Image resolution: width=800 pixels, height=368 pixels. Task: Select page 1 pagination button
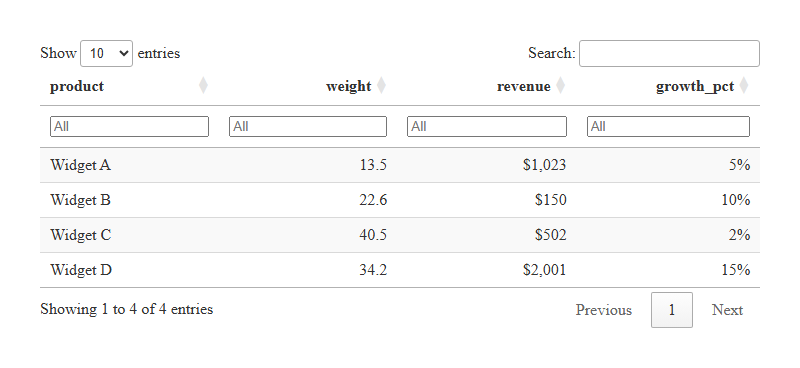click(x=671, y=310)
